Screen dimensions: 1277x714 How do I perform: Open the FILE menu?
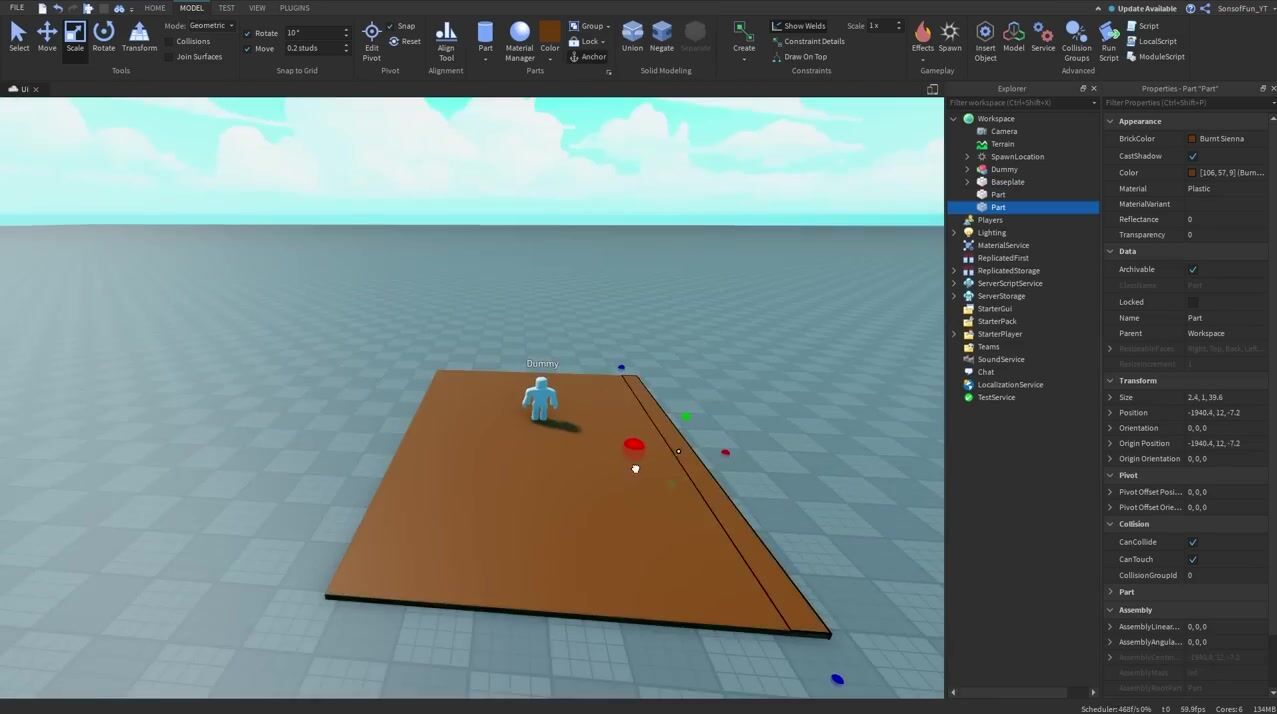(17, 8)
